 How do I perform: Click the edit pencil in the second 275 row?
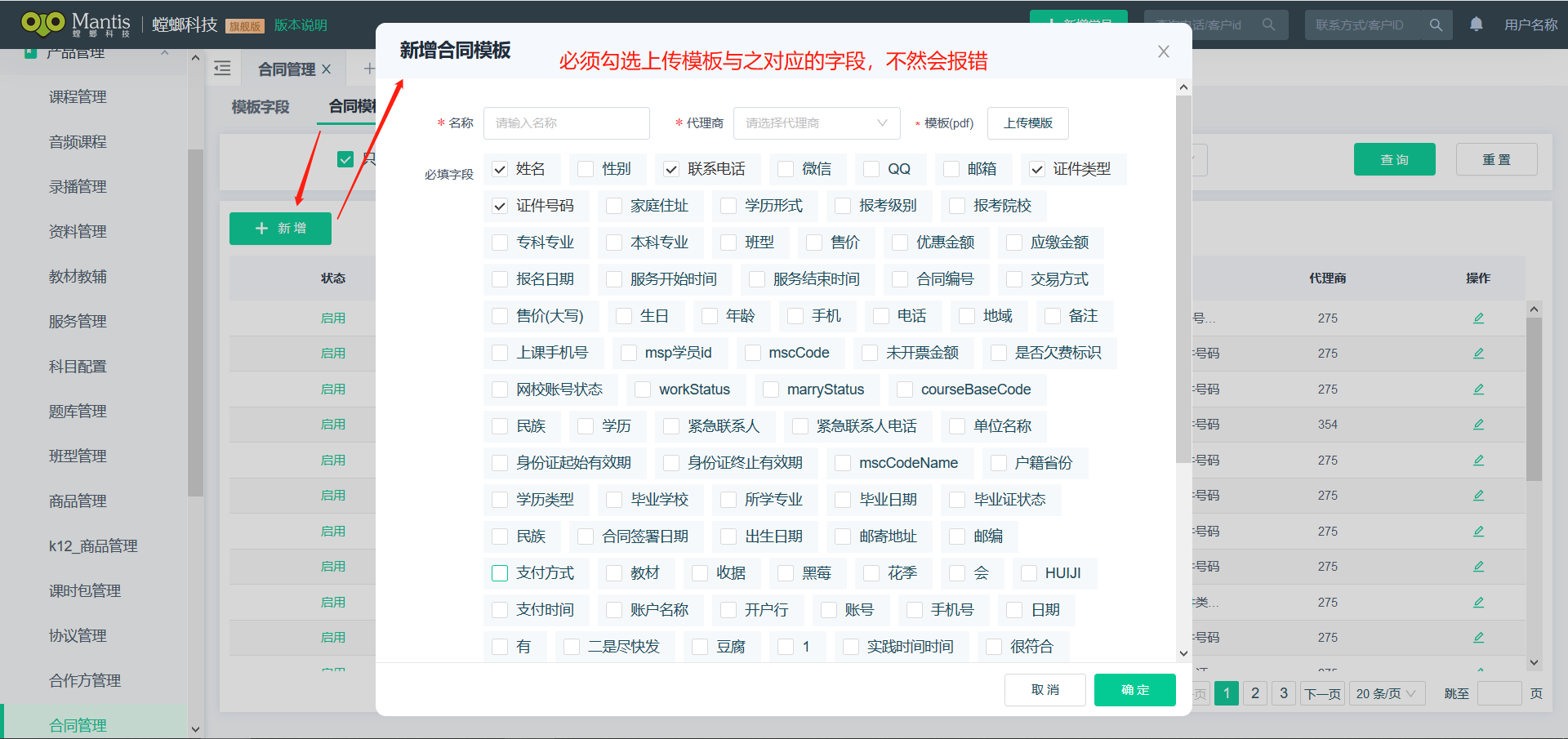click(1478, 353)
